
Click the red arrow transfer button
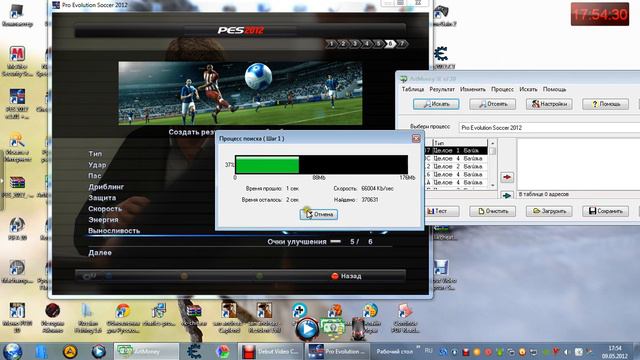click(507, 177)
